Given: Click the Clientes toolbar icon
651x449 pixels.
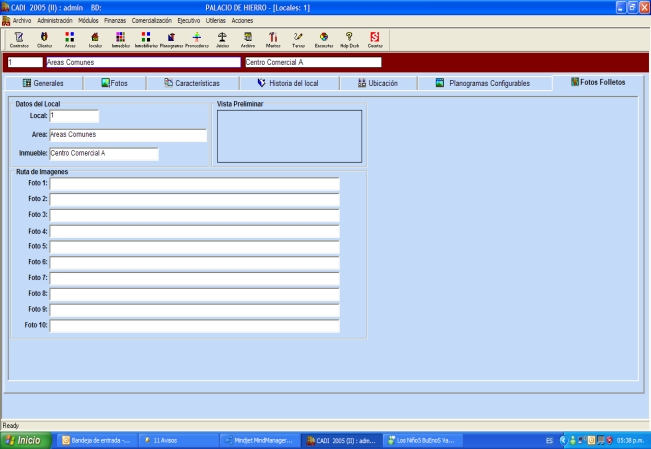Looking at the screenshot, I should (x=44, y=39).
